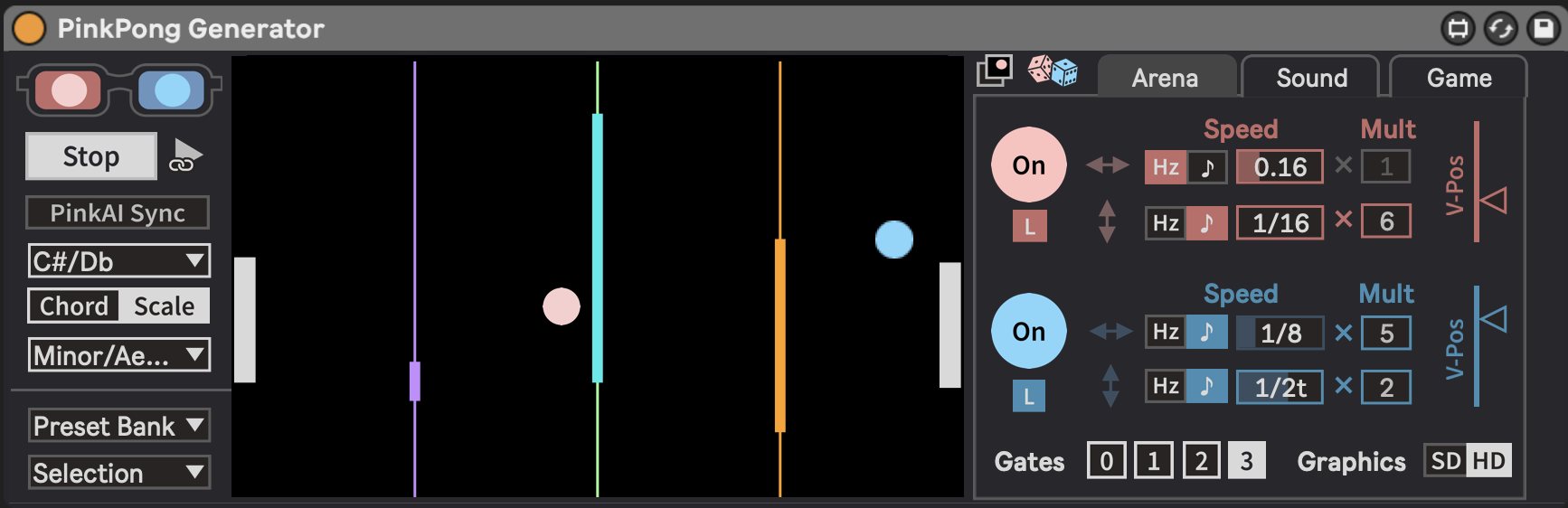The height and width of the screenshot is (508, 1568).
Task: Toggle the pink ball On button
Action: (x=1028, y=165)
